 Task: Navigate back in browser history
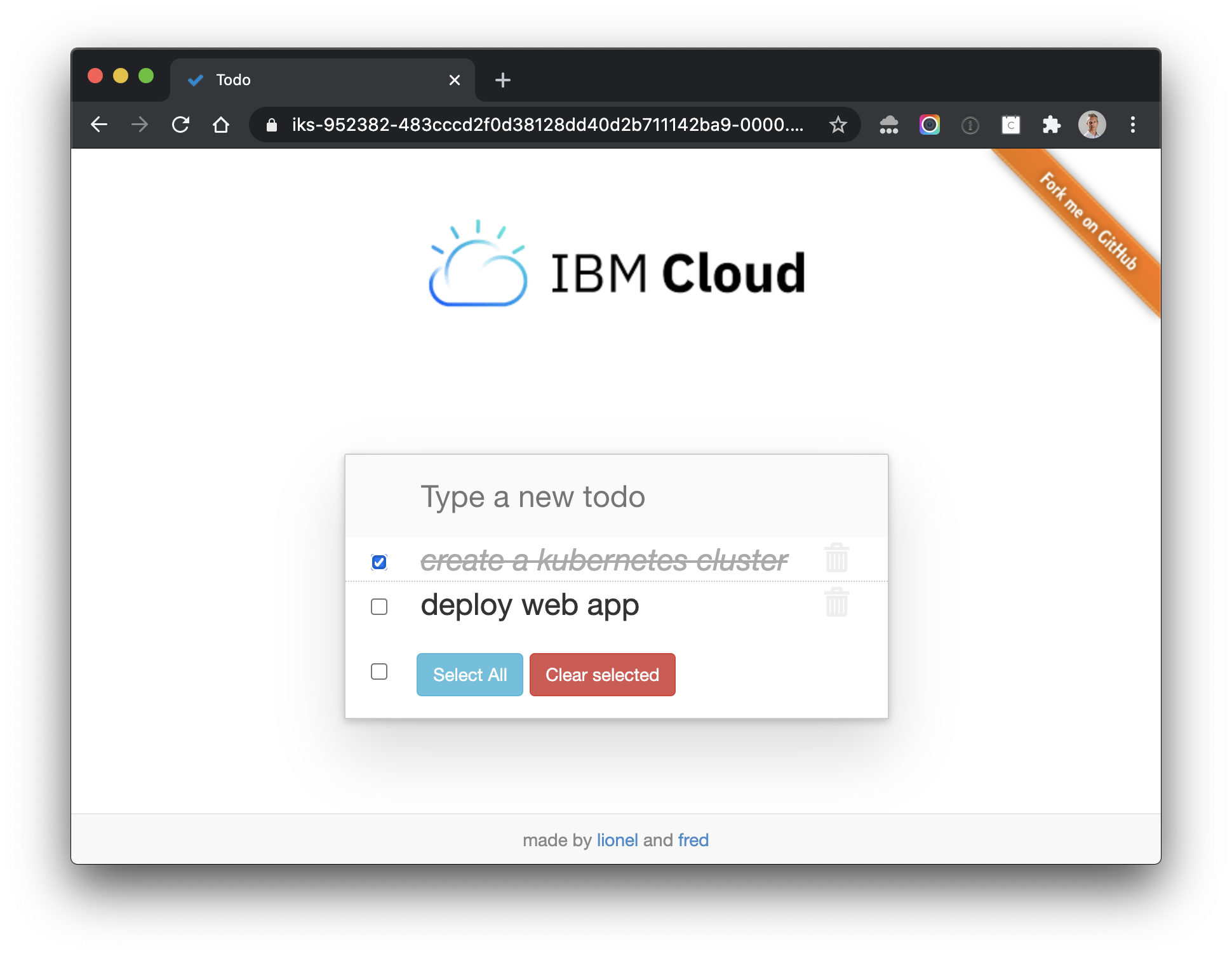click(99, 125)
